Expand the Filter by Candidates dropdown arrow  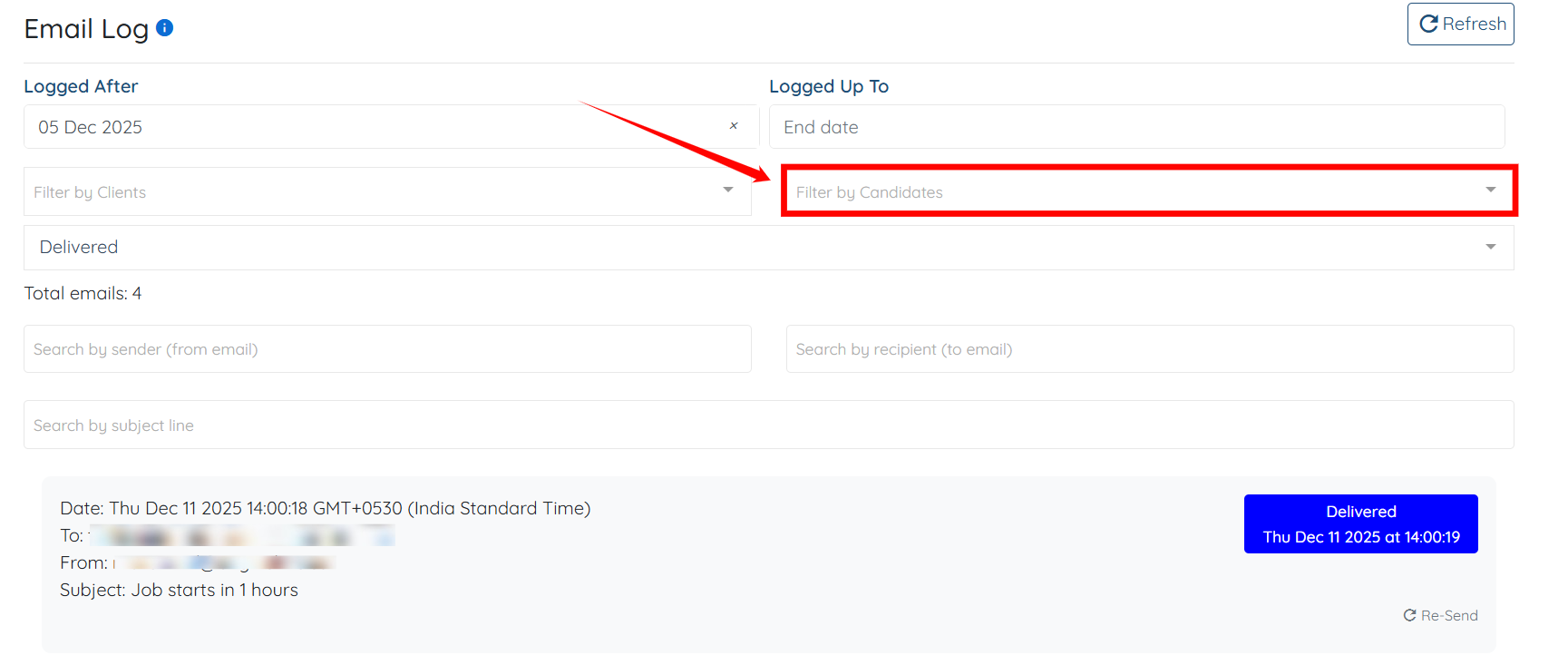(x=1490, y=190)
